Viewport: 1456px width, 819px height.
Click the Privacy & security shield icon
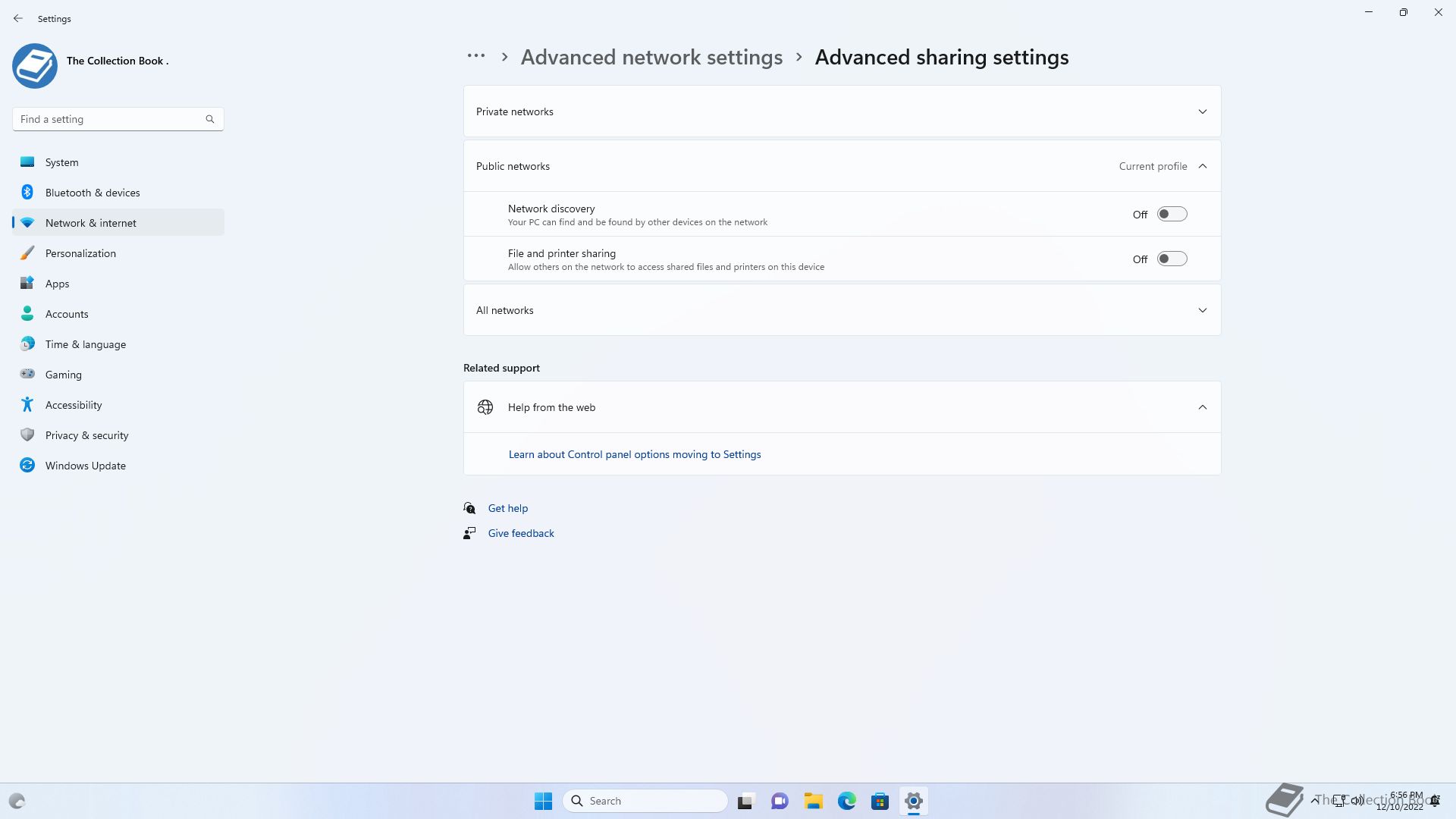pos(27,435)
